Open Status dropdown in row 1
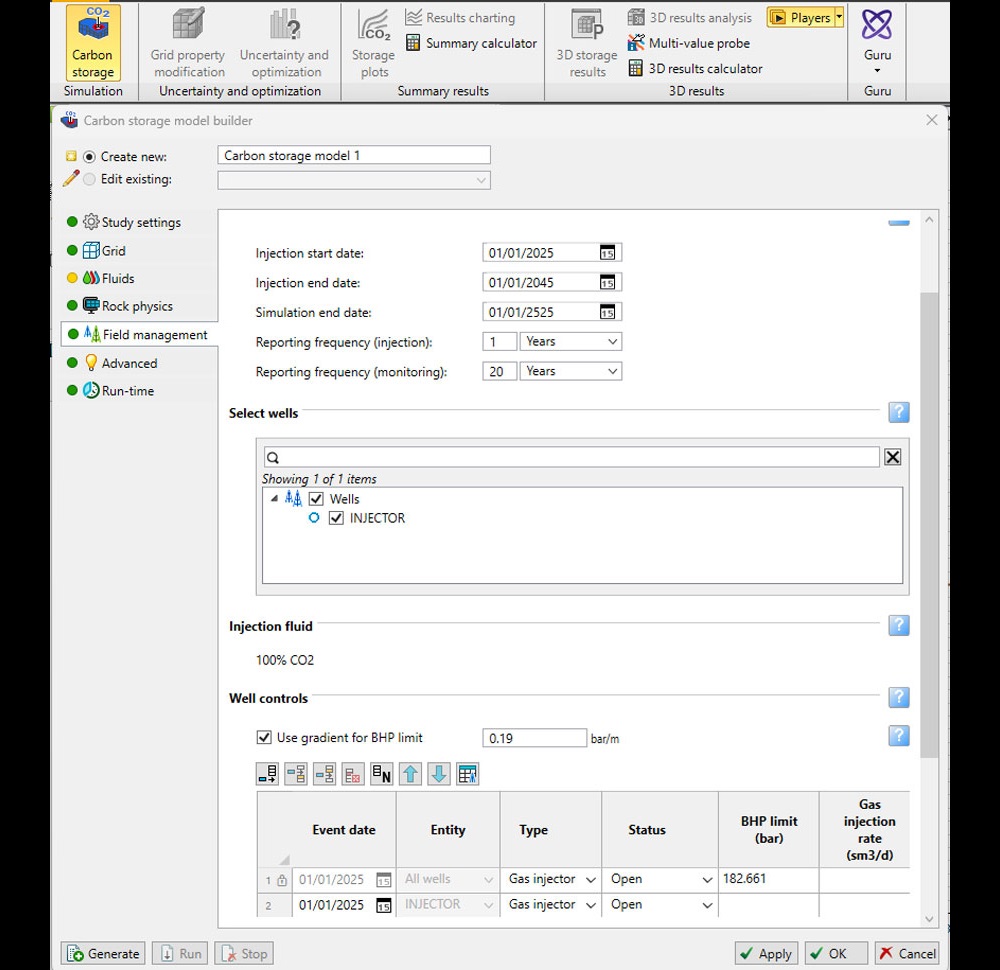The height and width of the screenshot is (970, 1000). (x=707, y=879)
